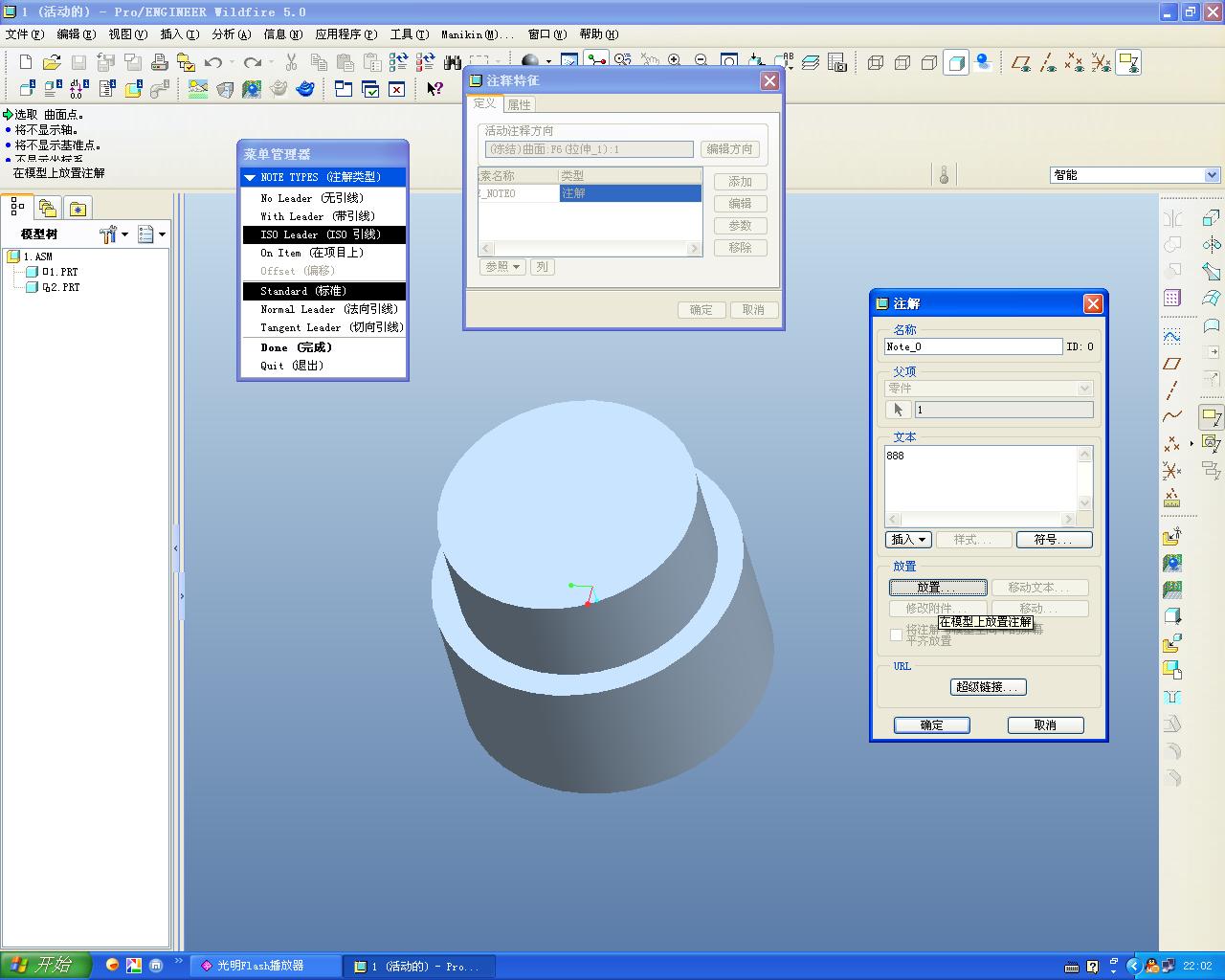Open the 分析(A) menu
The image size is (1225, 980).
(x=231, y=34)
